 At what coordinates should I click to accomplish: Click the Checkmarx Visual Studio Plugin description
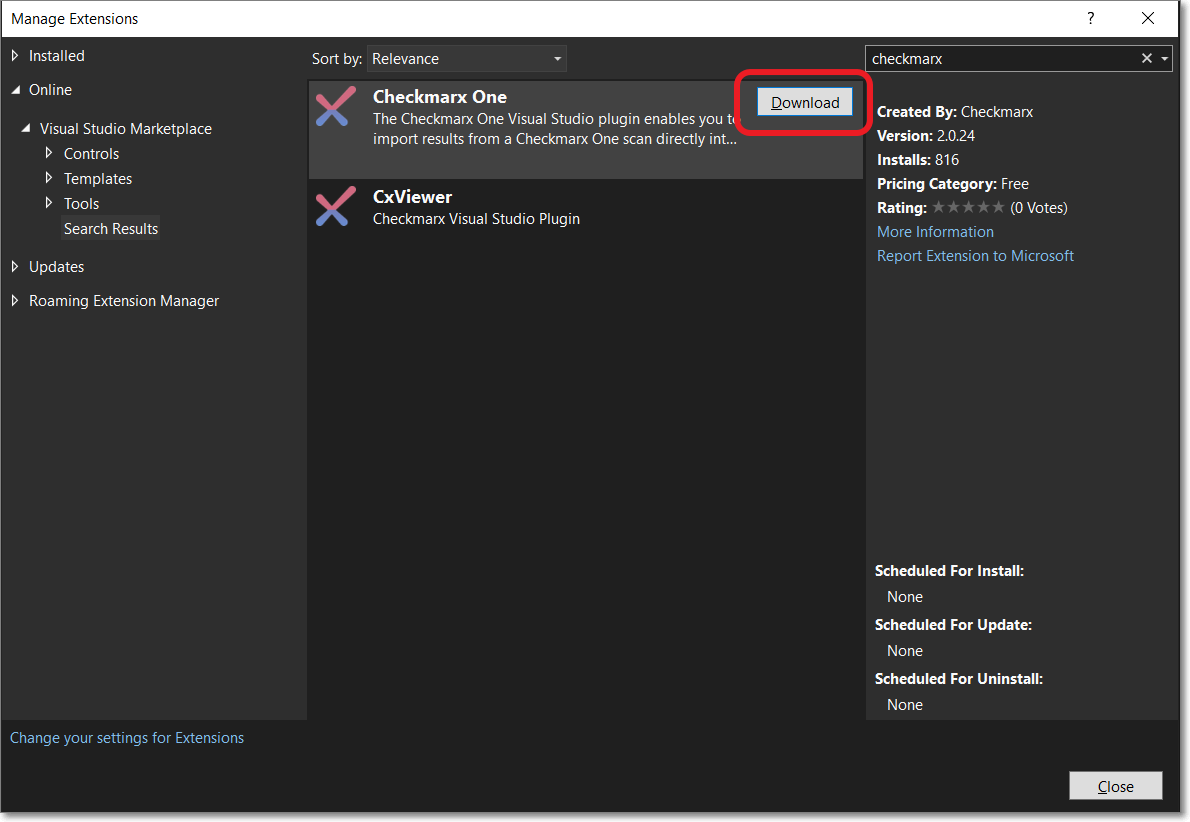click(x=476, y=219)
